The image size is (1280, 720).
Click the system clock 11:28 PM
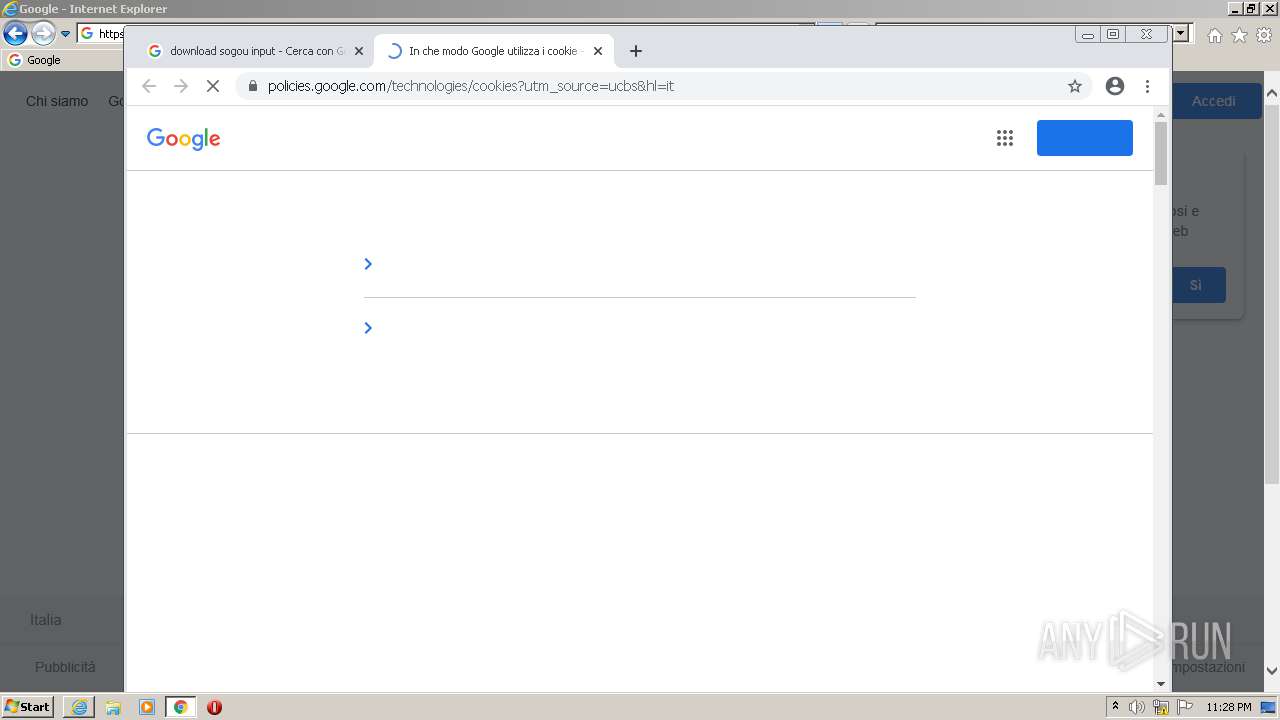pos(1229,707)
